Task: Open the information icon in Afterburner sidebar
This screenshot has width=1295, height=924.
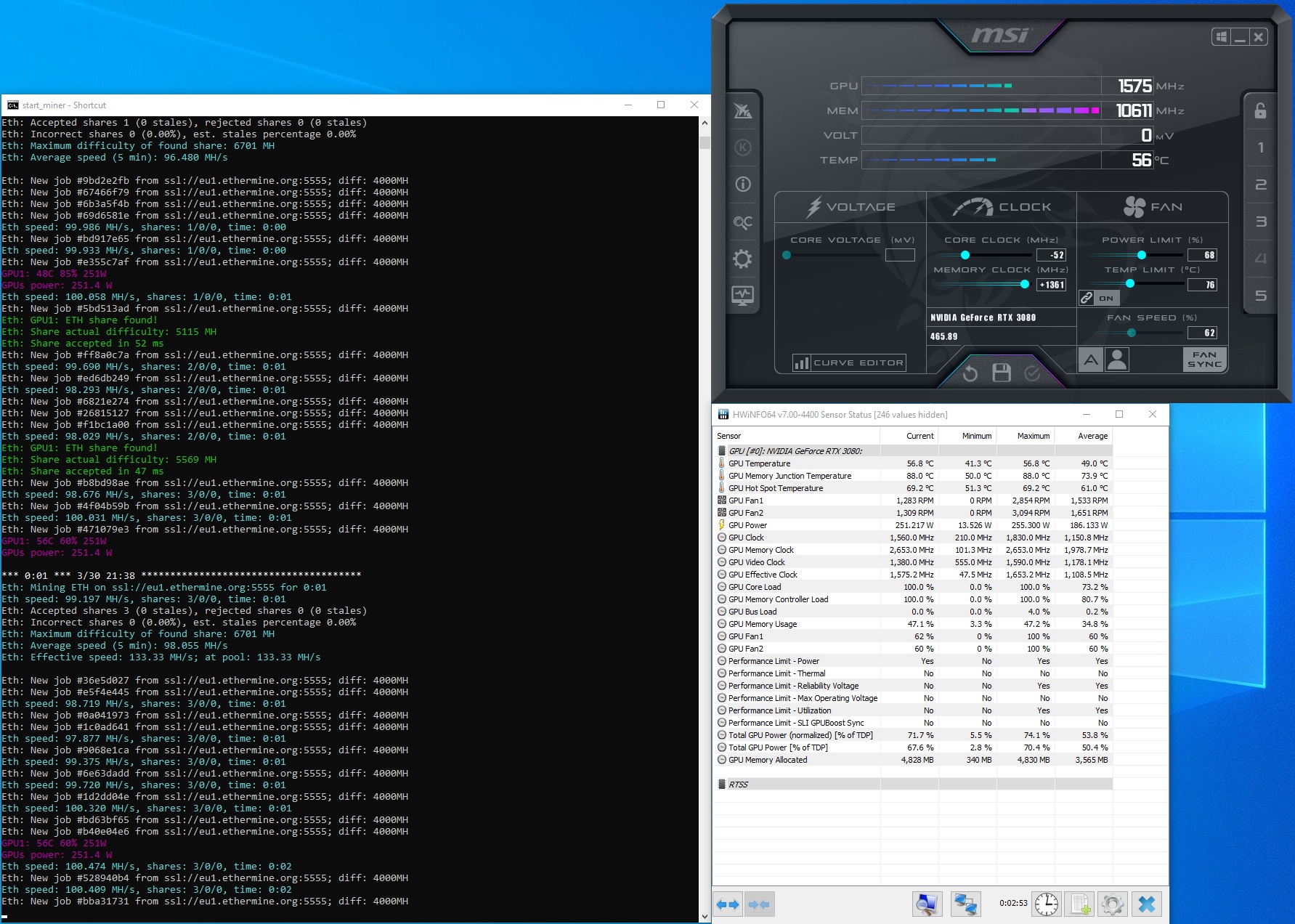Action: point(742,185)
